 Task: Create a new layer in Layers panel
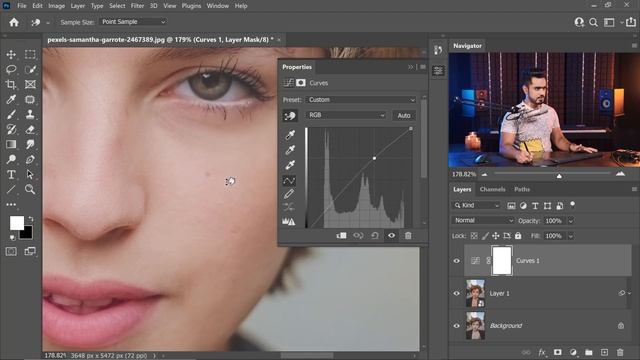click(x=604, y=352)
